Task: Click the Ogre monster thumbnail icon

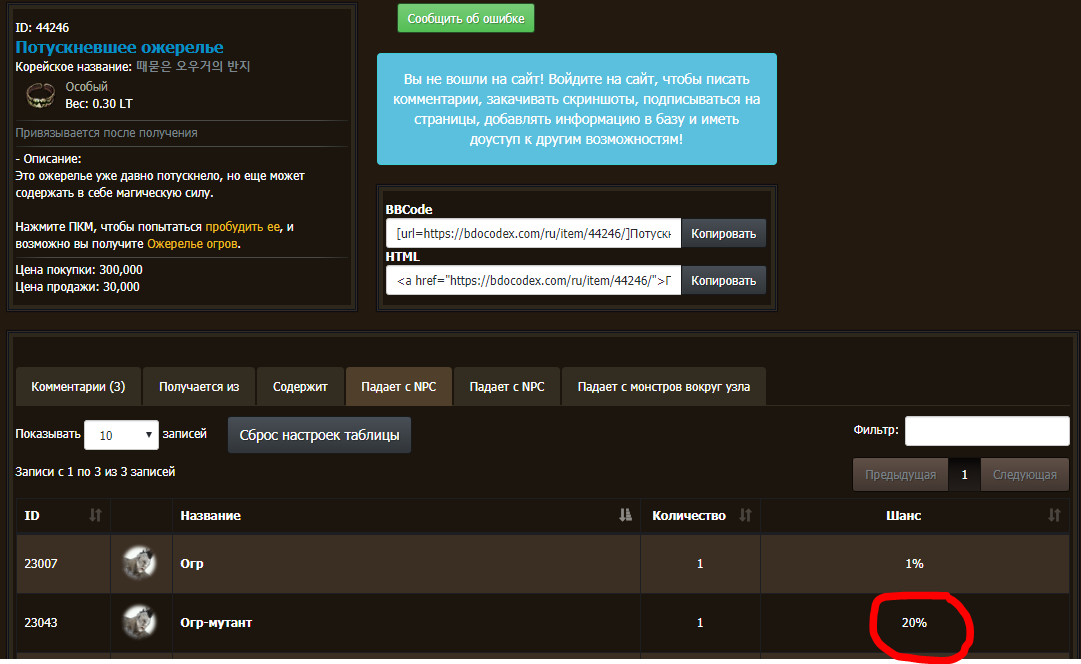Action: tap(139, 563)
